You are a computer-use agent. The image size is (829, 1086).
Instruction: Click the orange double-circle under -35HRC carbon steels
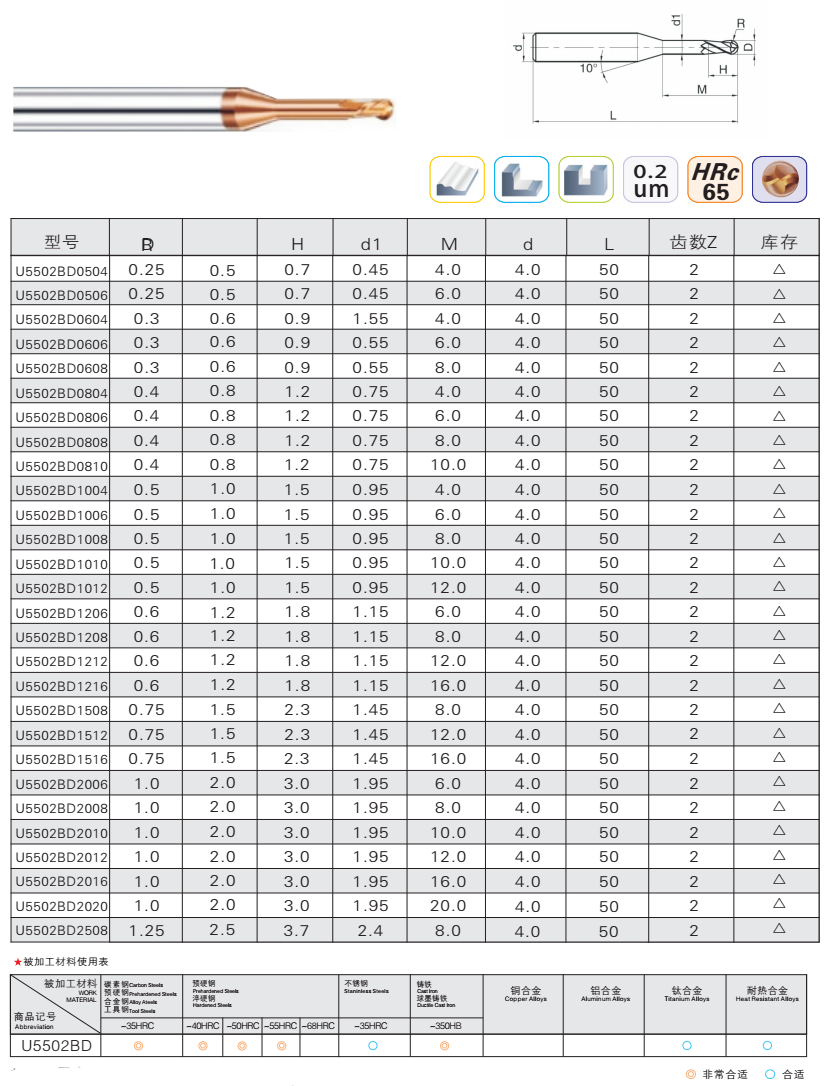click(x=138, y=1045)
